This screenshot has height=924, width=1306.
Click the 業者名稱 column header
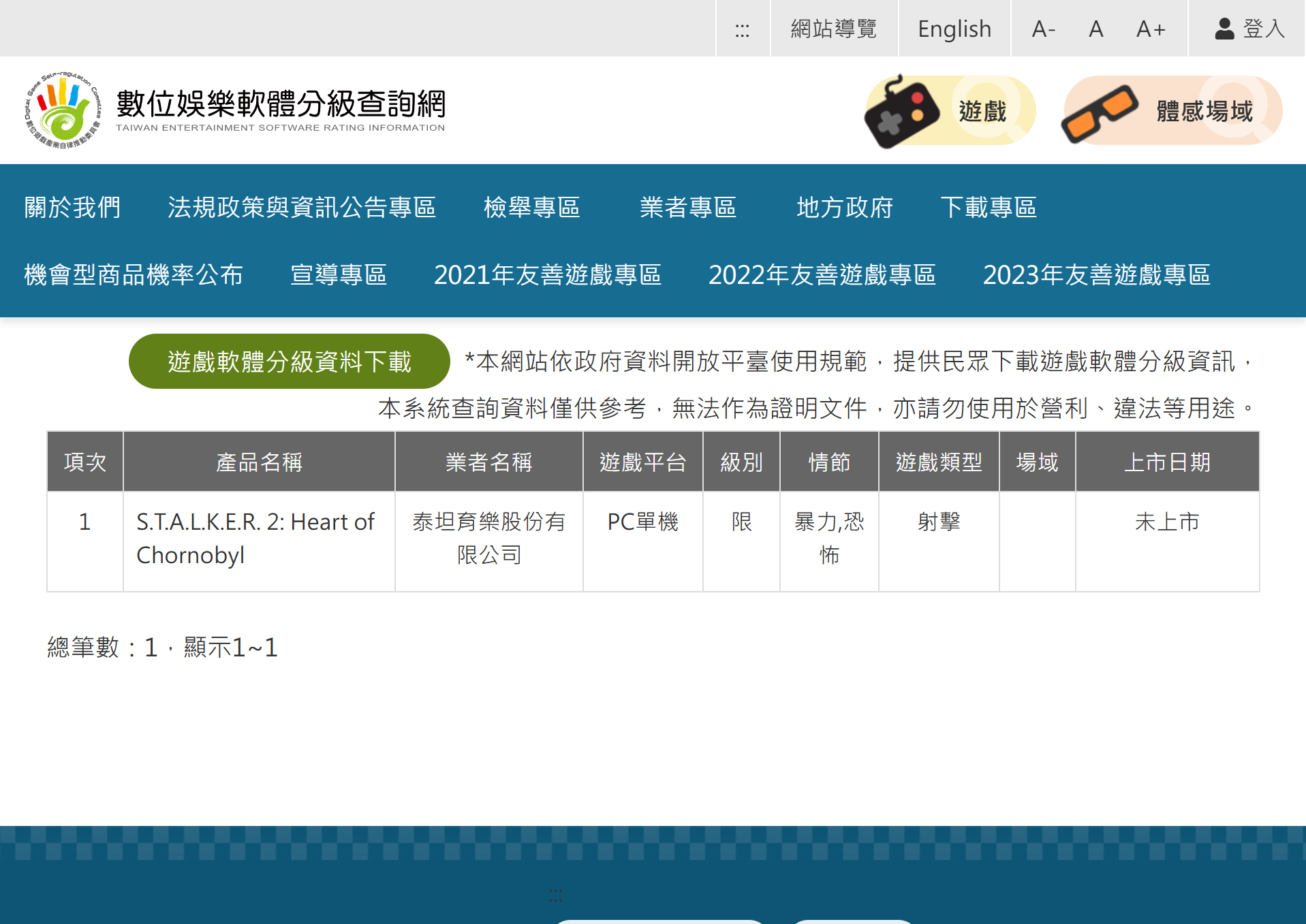click(x=489, y=462)
